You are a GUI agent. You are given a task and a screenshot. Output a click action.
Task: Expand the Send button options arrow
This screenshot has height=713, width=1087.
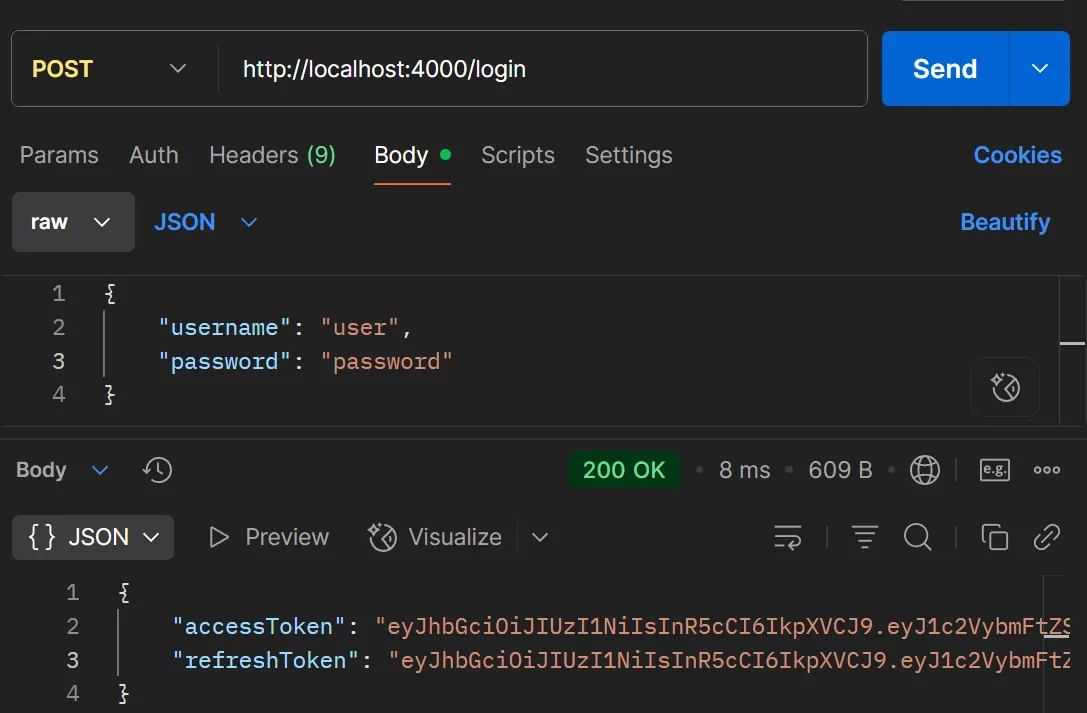pyautogui.click(x=1039, y=68)
